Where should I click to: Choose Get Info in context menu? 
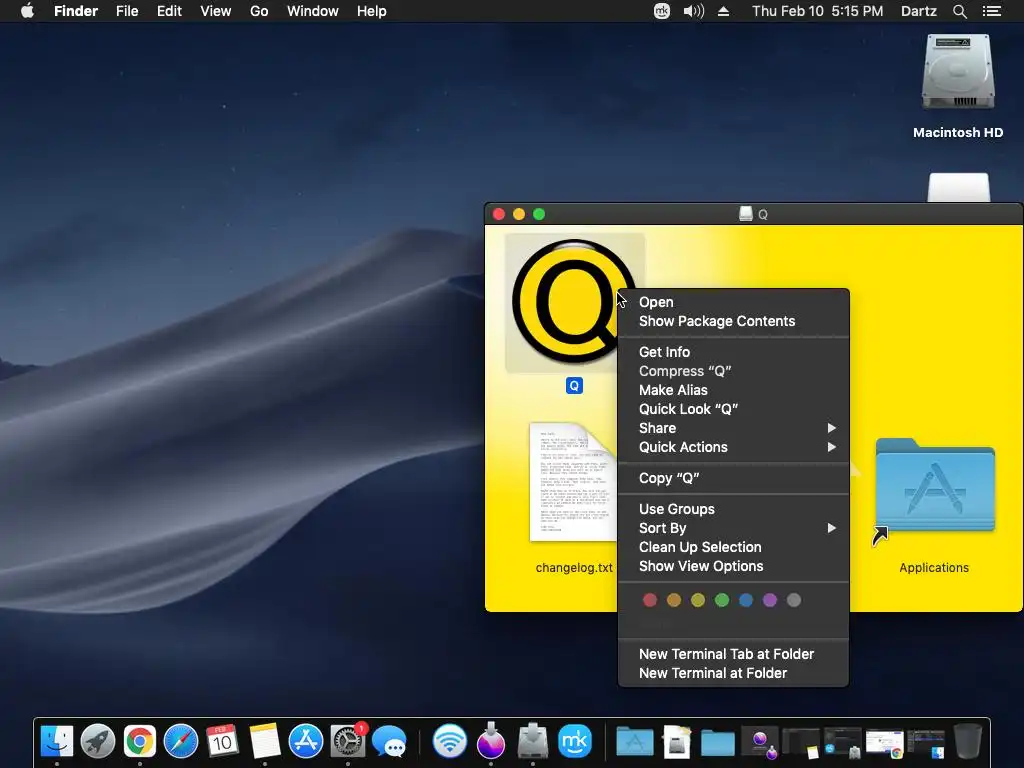click(733, 352)
